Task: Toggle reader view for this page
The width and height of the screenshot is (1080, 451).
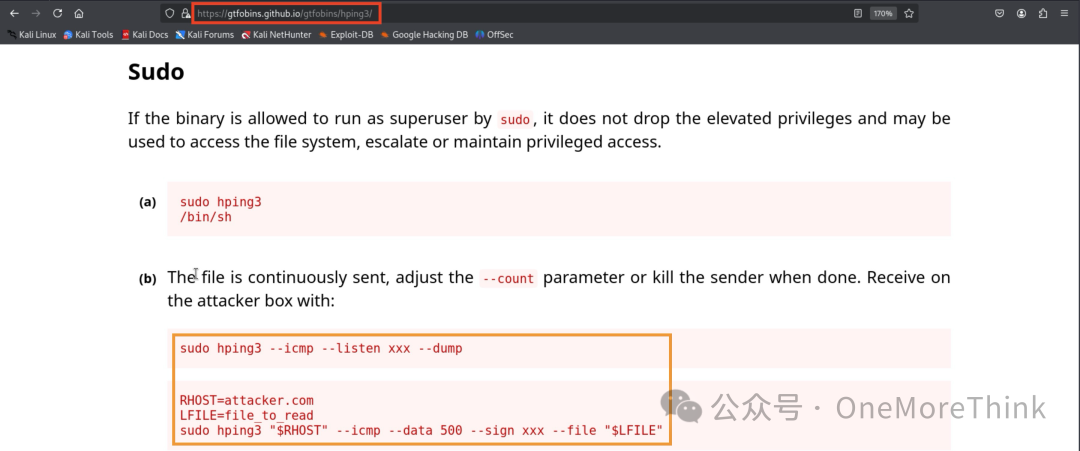Action: pyautogui.click(x=858, y=13)
